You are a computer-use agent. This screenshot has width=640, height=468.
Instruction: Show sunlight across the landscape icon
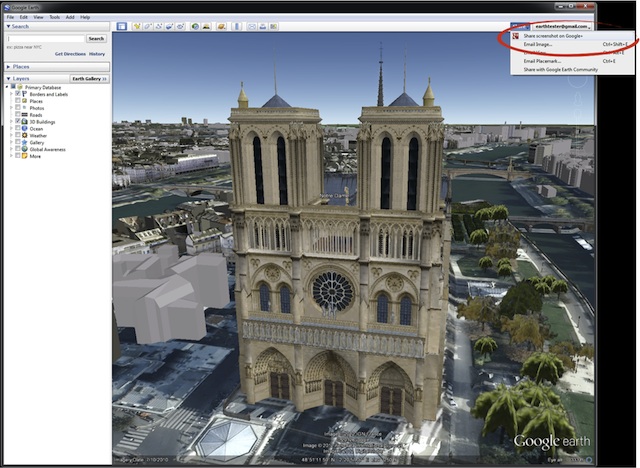(x=207, y=26)
